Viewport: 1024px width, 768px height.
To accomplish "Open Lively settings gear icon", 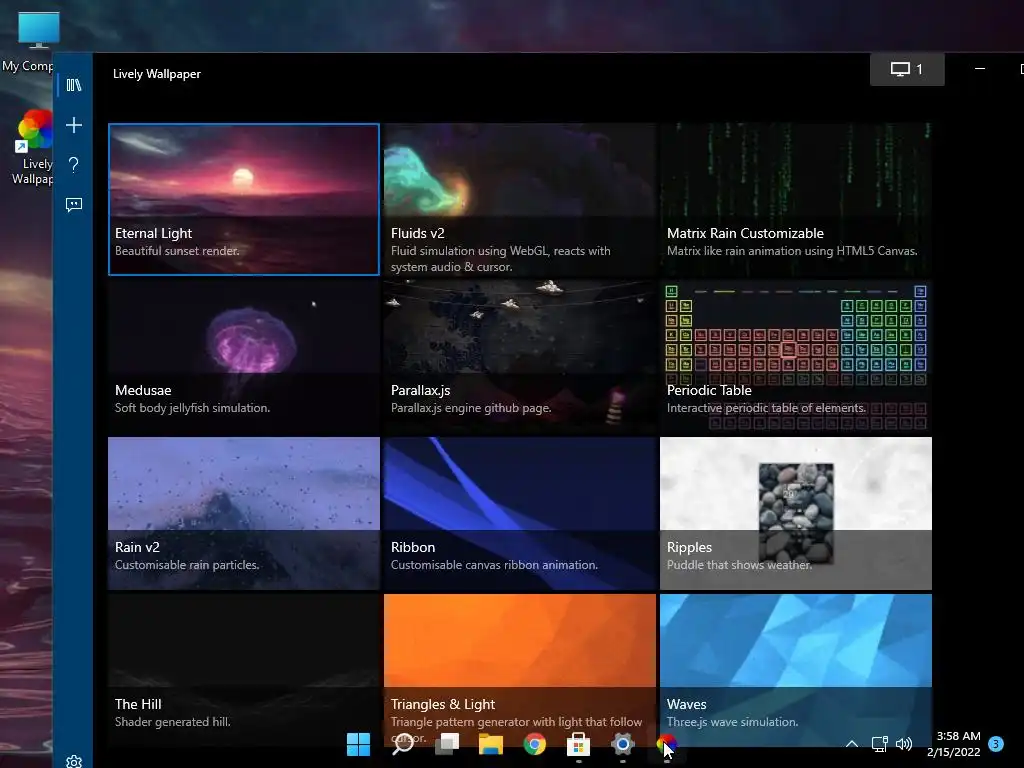I will coord(74,761).
